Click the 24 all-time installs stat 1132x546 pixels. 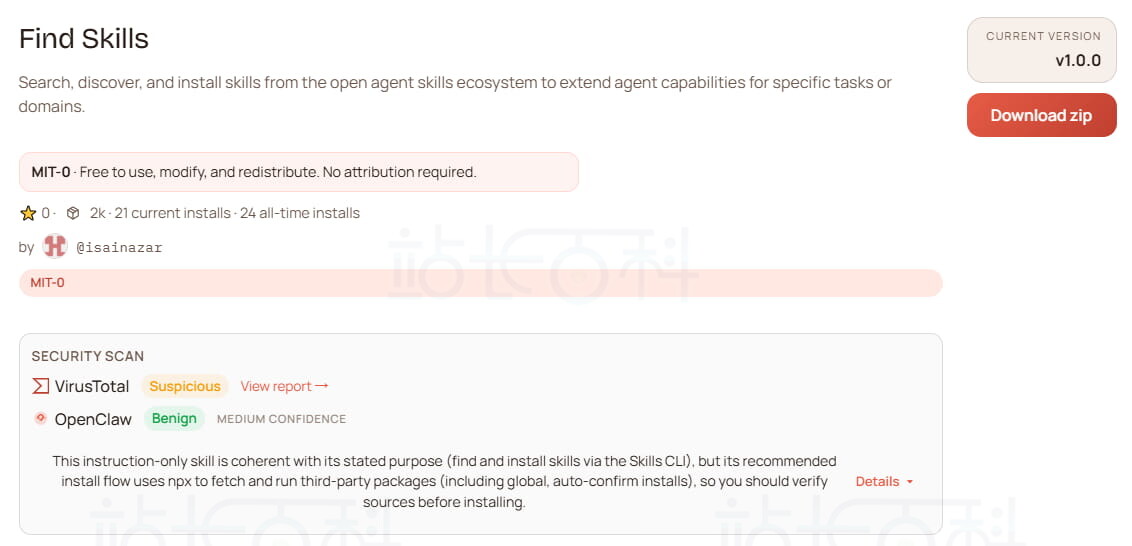[x=300, y=213]
